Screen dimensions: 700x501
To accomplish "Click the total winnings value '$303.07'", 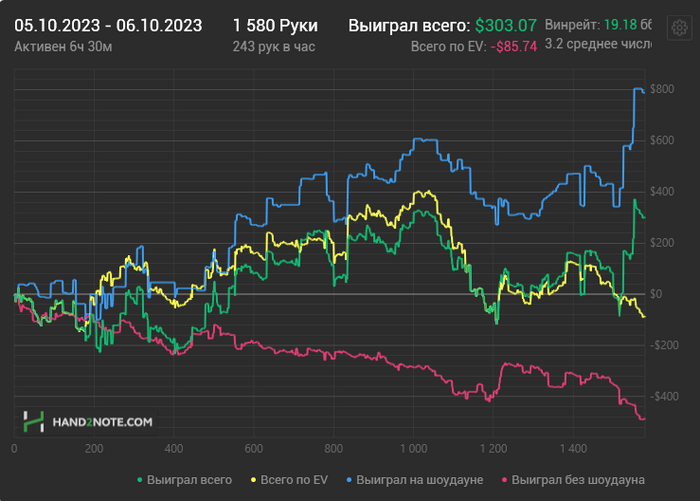I will (x=506, y=25).
